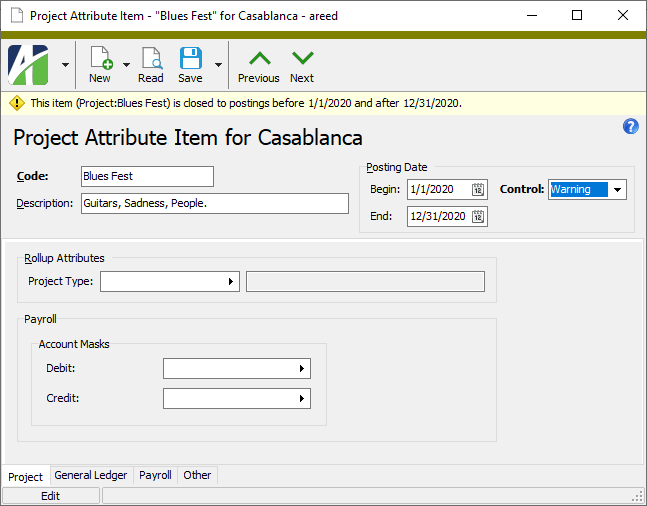Click into the Description text field

[x=214, y=204]
